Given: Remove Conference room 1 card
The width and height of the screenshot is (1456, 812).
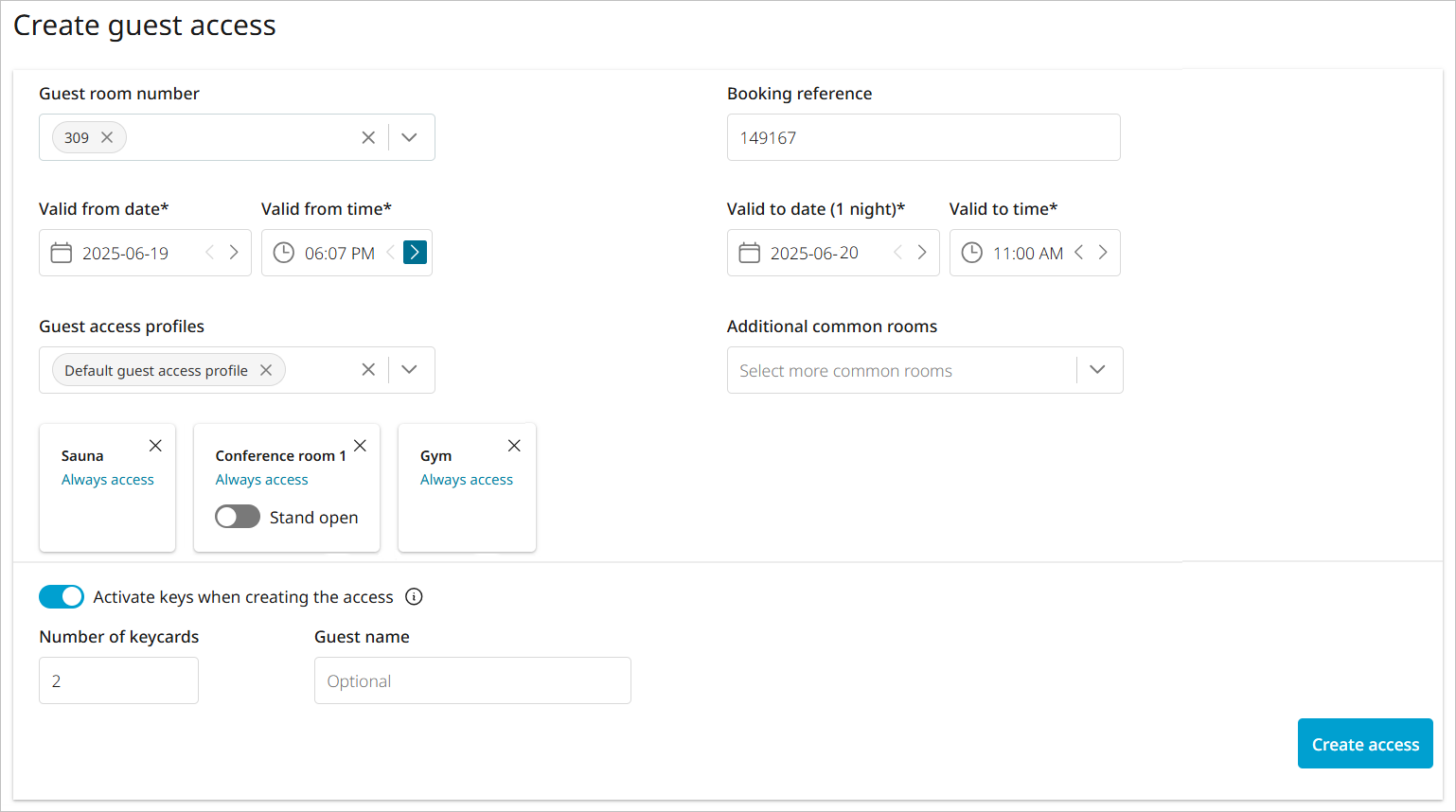Looking at the screenshot, I should (361, 446).
